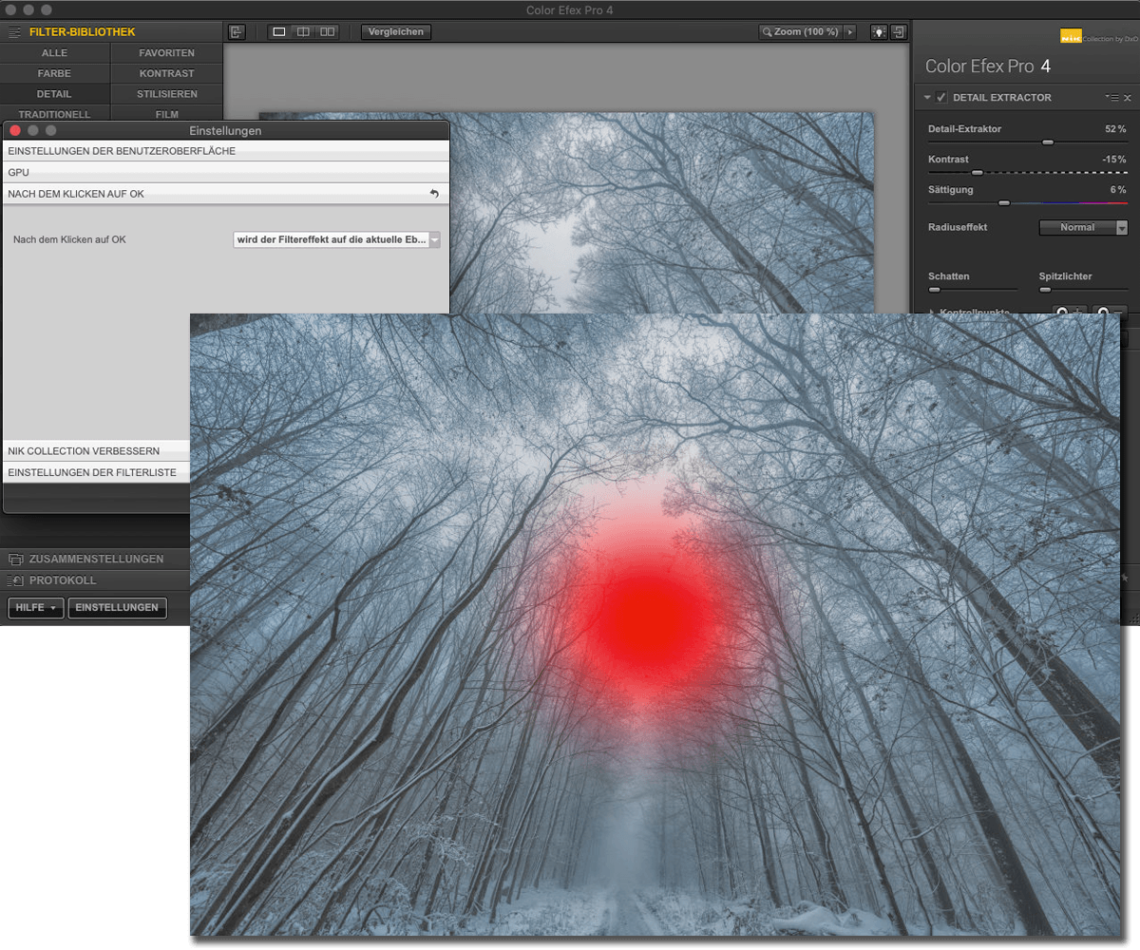Open the 'Nach dem Klicken auf OK' dropdown
1140x950 pixels.
point(337,240)
